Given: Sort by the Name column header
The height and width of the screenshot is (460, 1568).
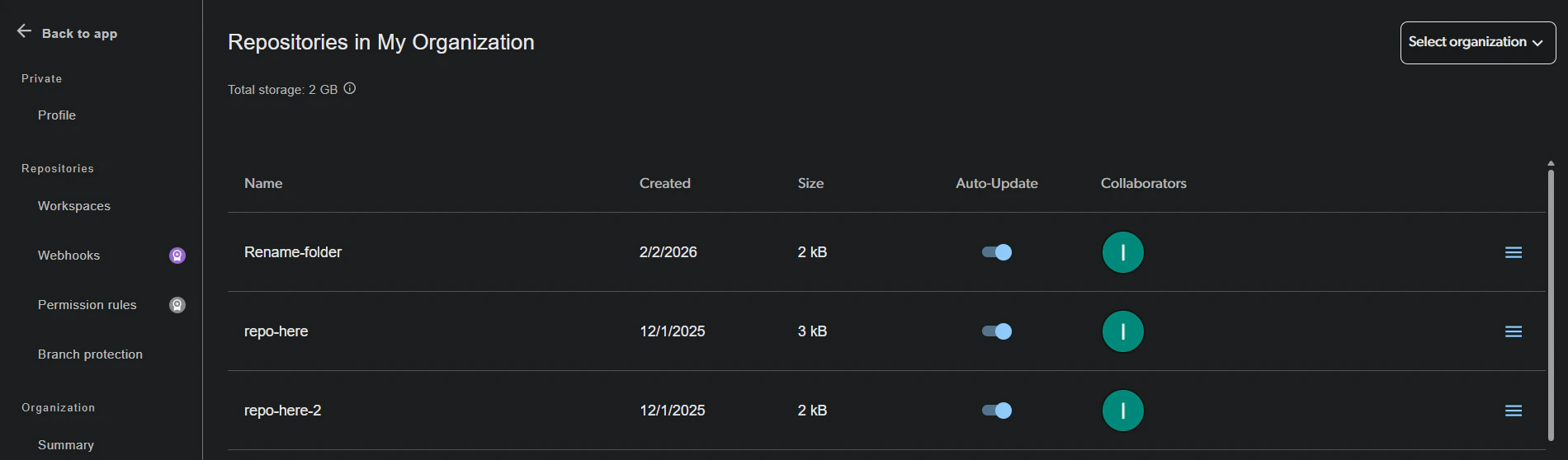Looking at the screenshot, I should coord(263,183).
